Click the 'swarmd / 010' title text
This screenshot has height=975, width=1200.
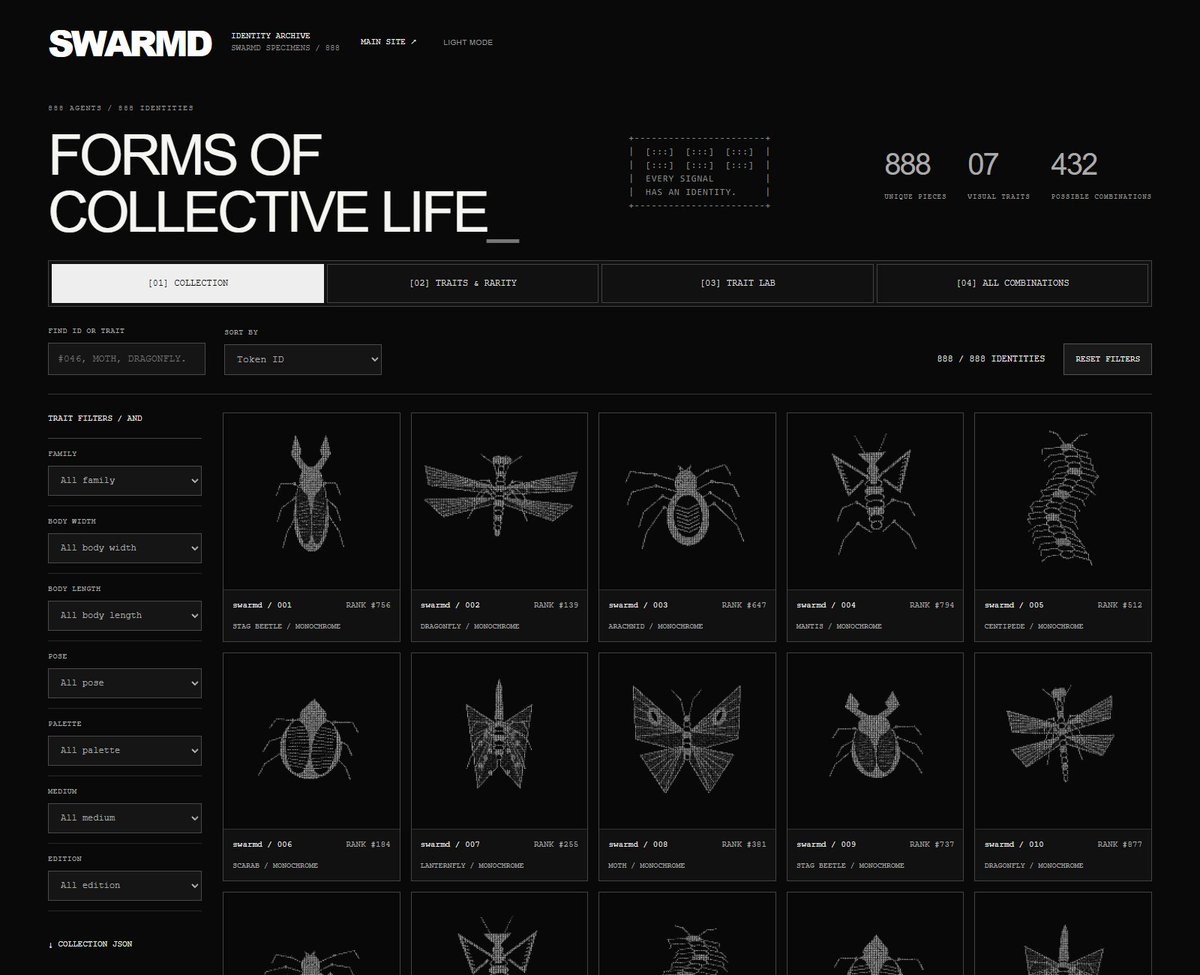pyautogui.click(x=1014, y=844)
